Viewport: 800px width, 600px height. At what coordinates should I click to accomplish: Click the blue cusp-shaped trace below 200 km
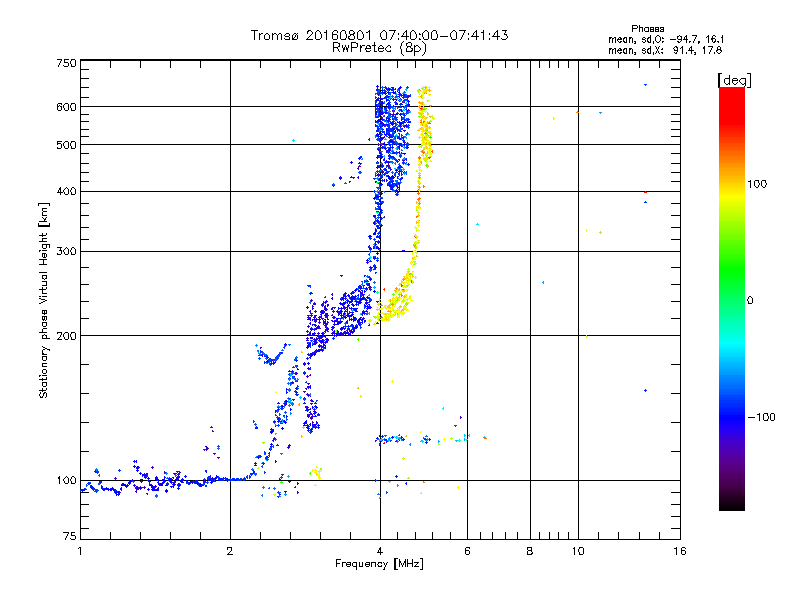pos(272,354)
